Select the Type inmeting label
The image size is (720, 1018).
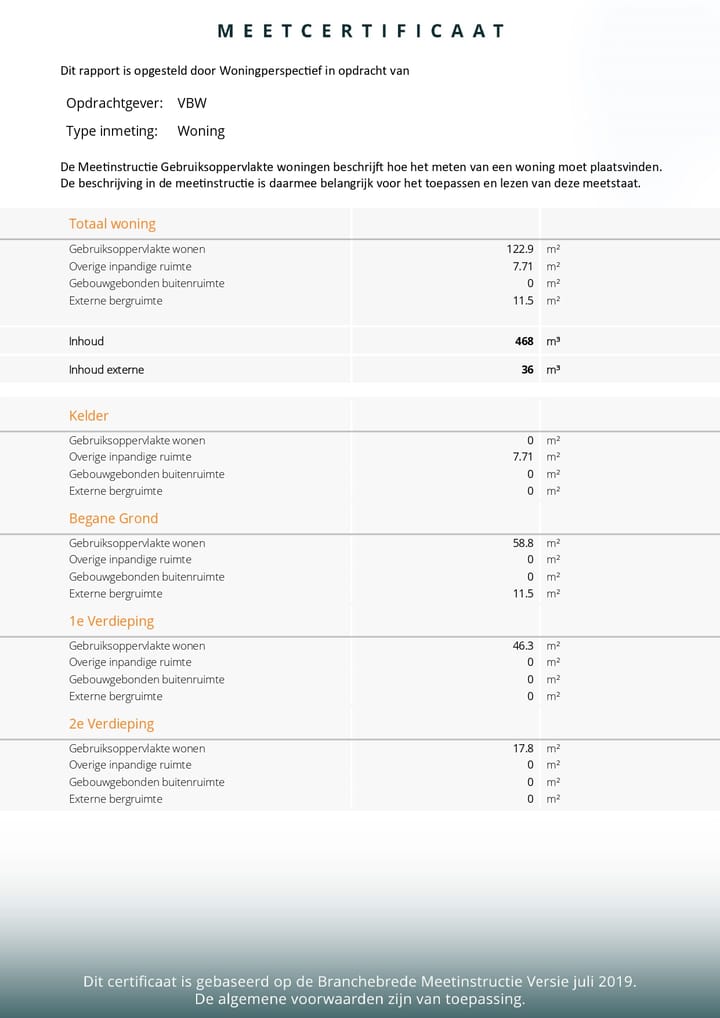tap(112, 131)
